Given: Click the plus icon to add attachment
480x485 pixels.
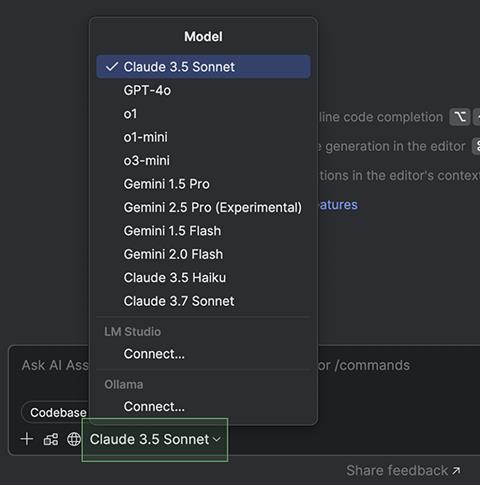Looking at the screenshot, I should [x=27, y=439].
